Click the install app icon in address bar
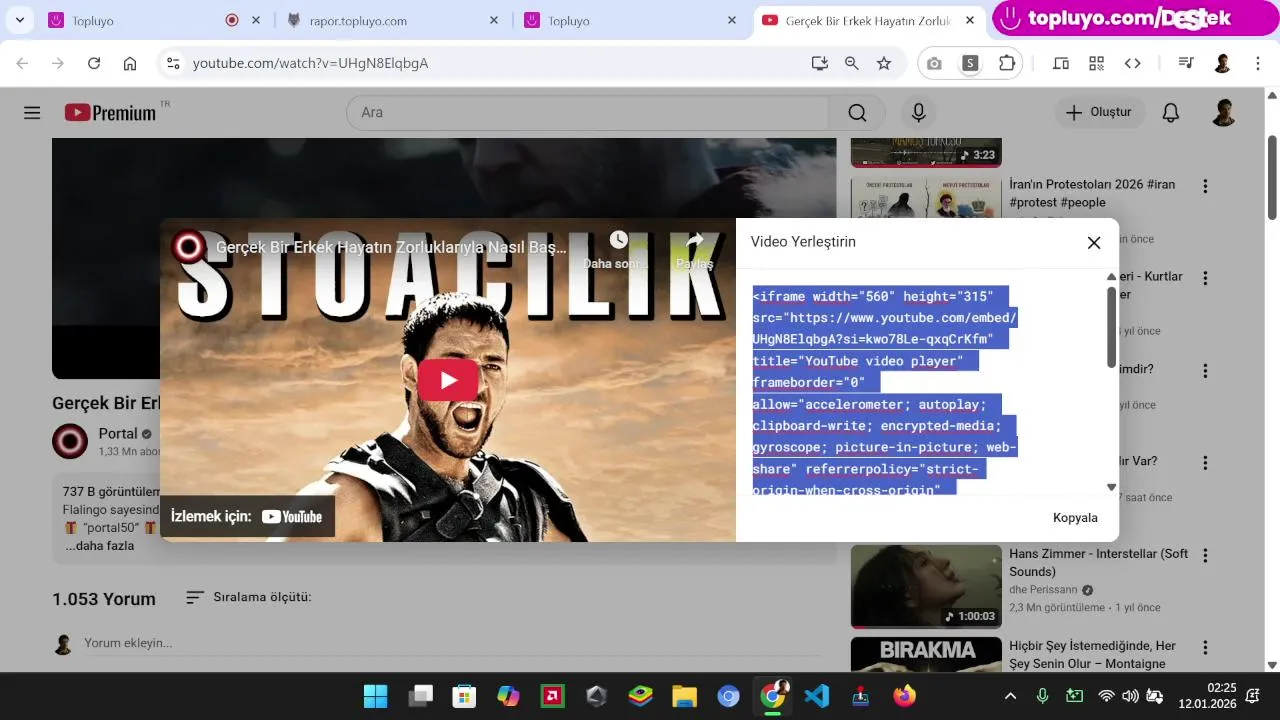Image resolution: width=1280 pixels, height=720 pixels. coord(820,63)
